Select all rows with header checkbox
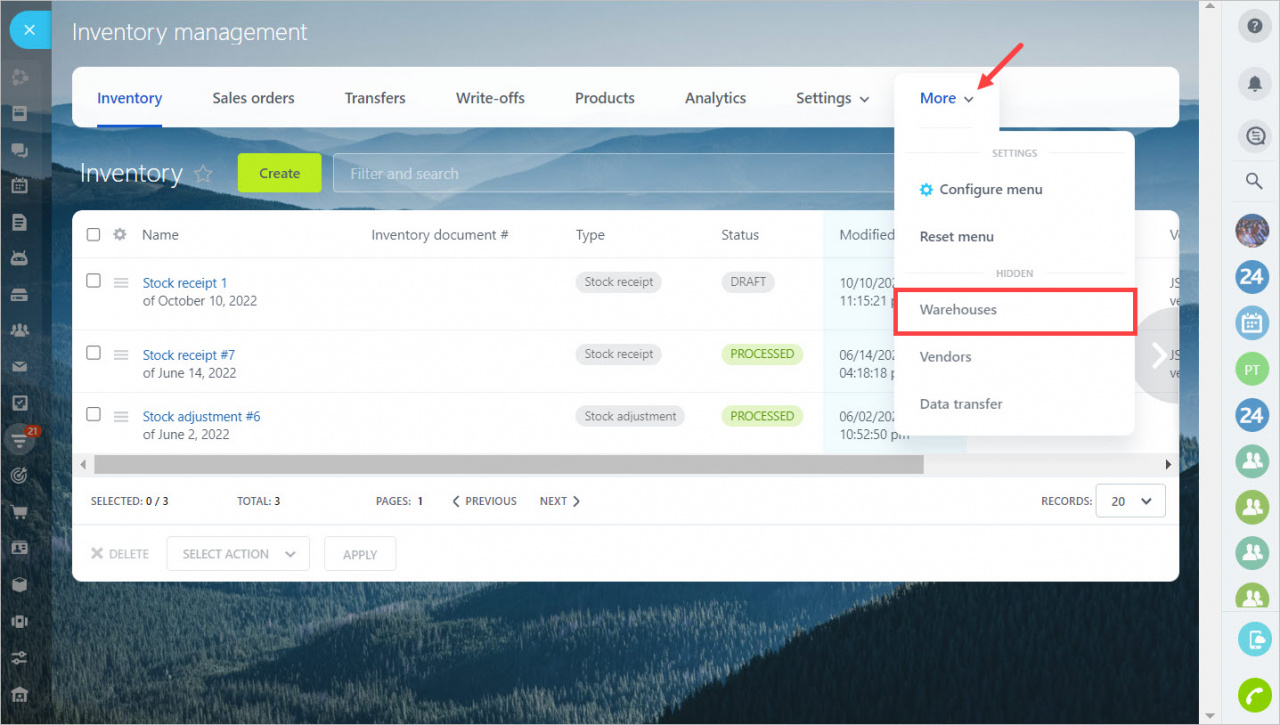This screenshot has width=1280, height=725. pyautogui.click(x=93, y=234)
